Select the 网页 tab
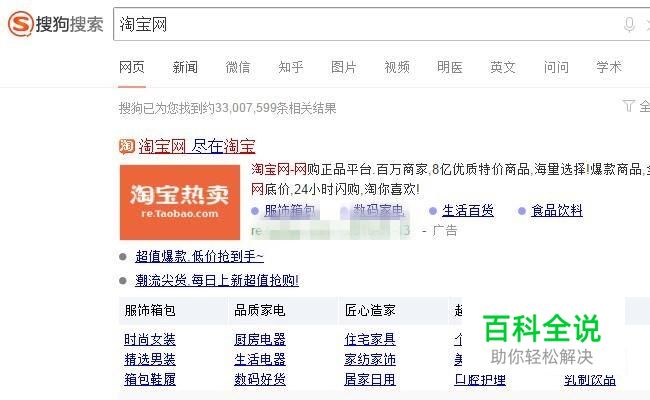650x400 pixels. tap(132, 67)
